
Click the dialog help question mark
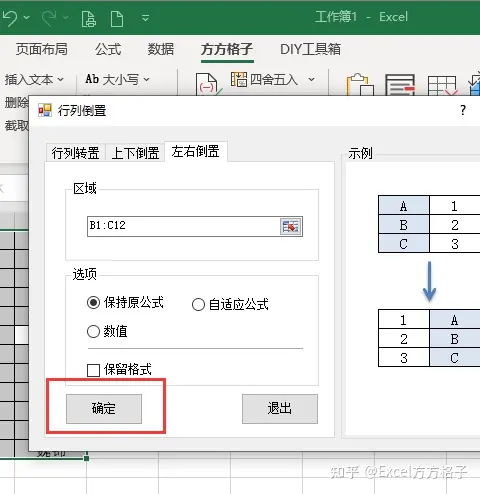click(x=463, y=110)
